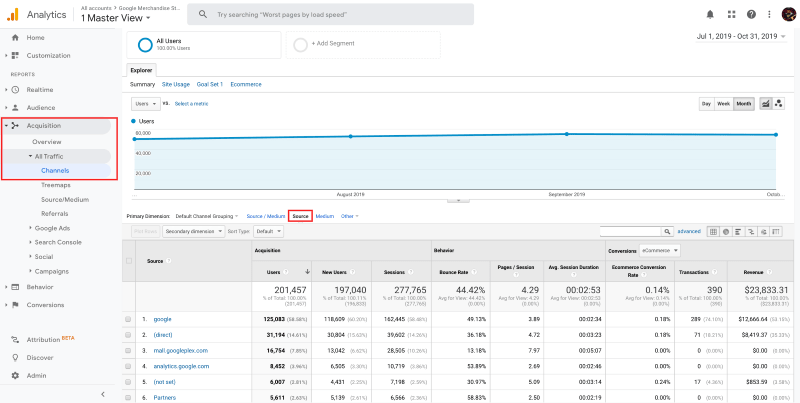The height and width of the screenshot is (403, 800).
Task: Focus the top search bar
Action: click(331, 14)
